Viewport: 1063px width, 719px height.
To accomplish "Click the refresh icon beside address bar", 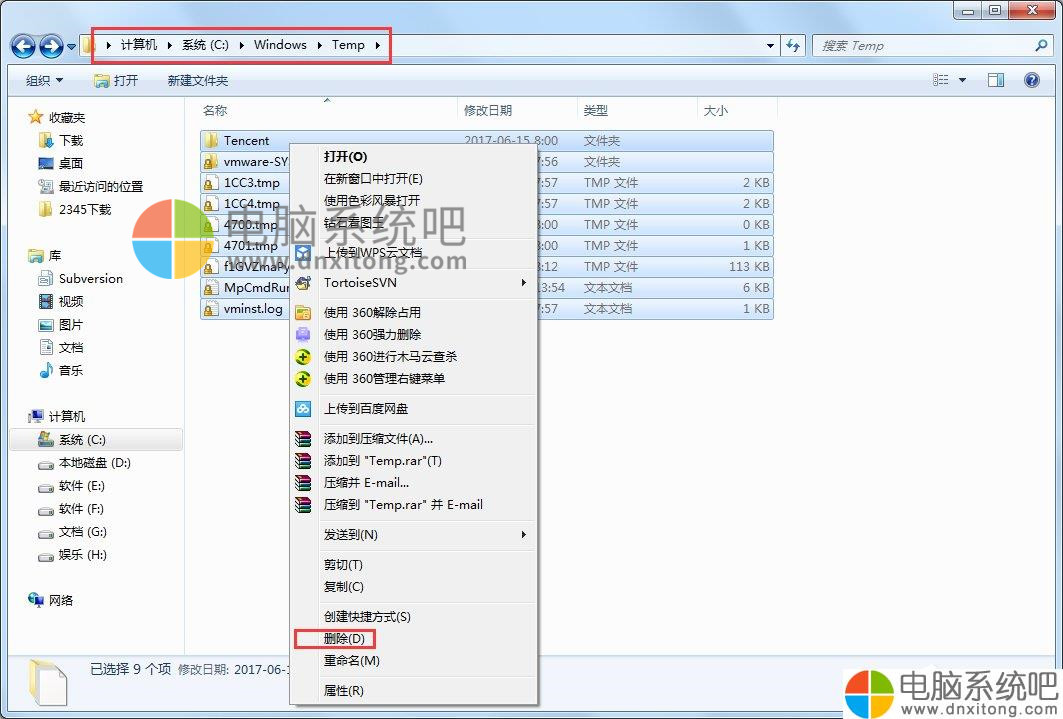I will coord(794,46).
